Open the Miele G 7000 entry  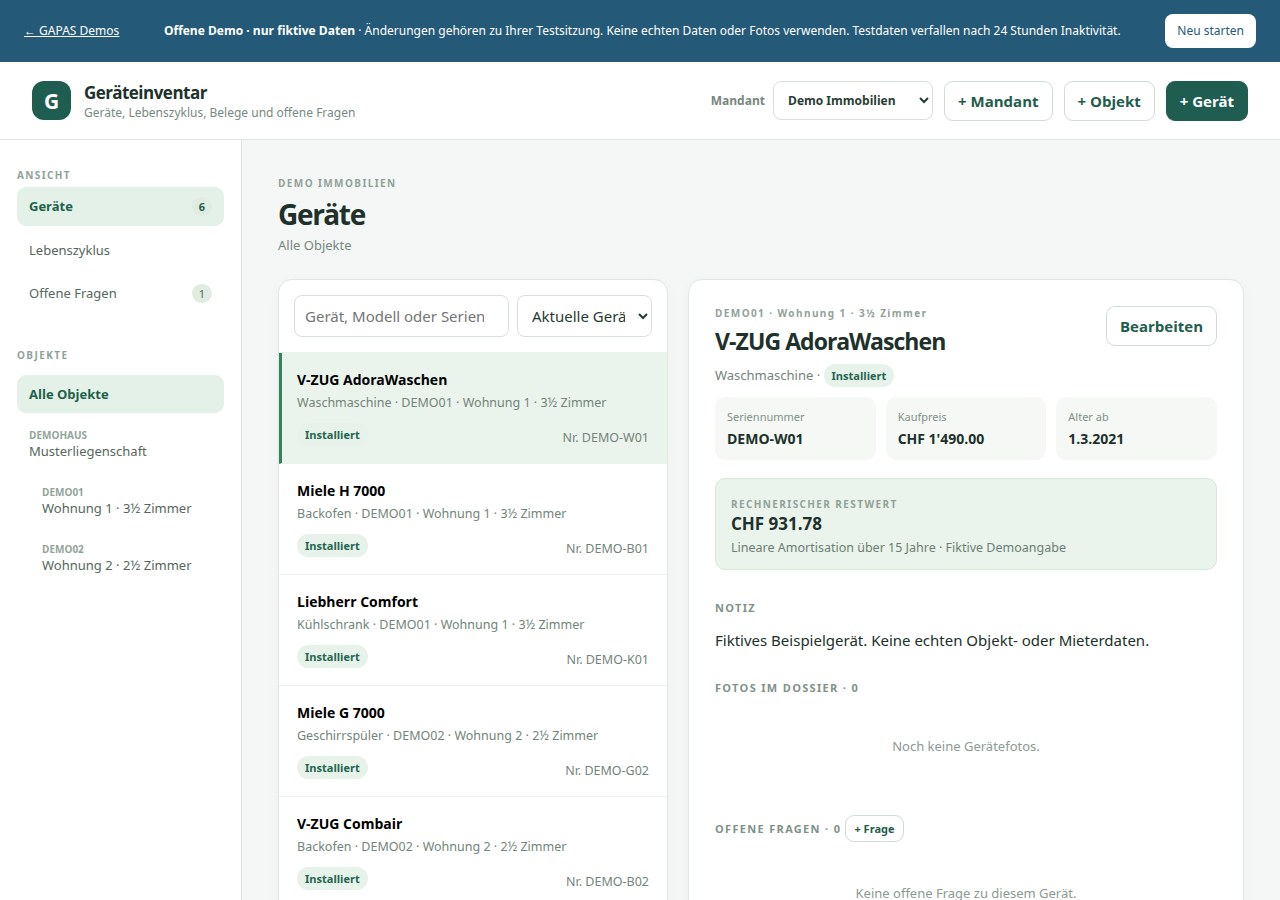coord(473,741)
